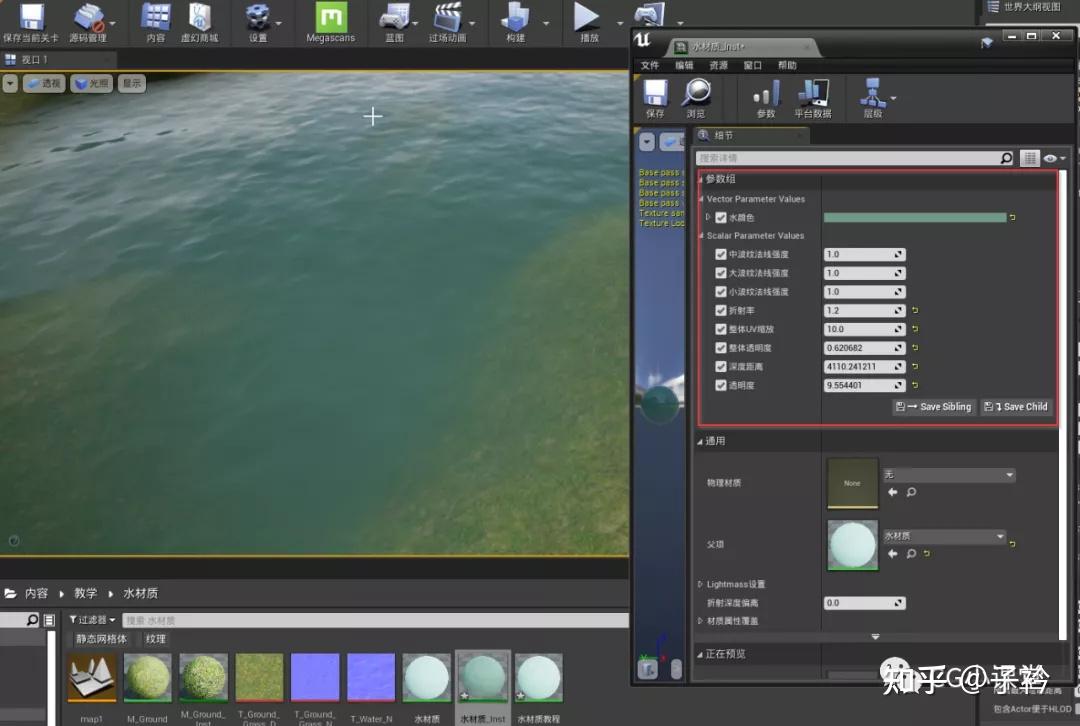
Task: Open the Browse (浏览) icon to locate asset
Action: point(697,95)
